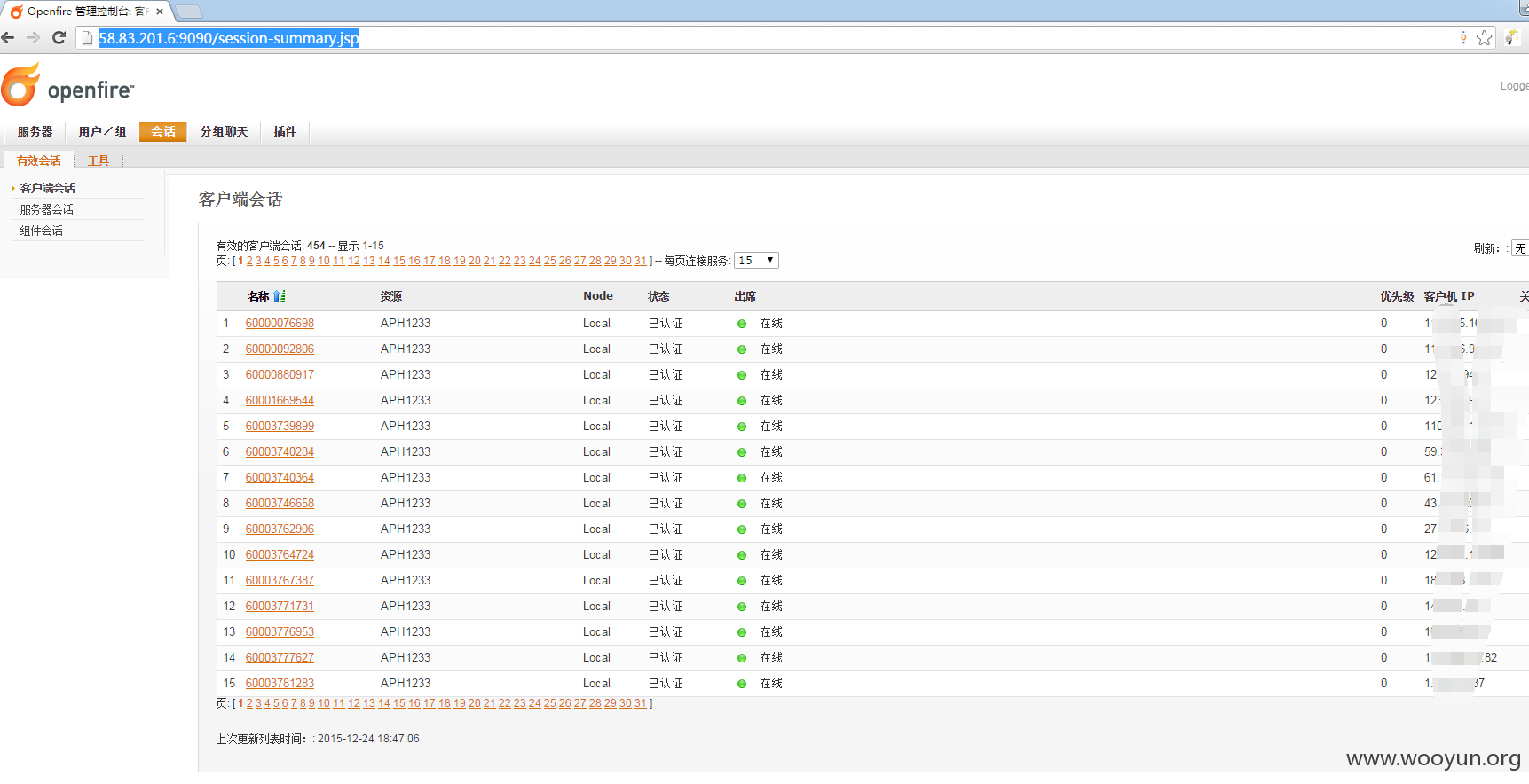The width and height of the screenshot is (1529, 784).
Task: Open session 60001669544
Action: point(280,401)
